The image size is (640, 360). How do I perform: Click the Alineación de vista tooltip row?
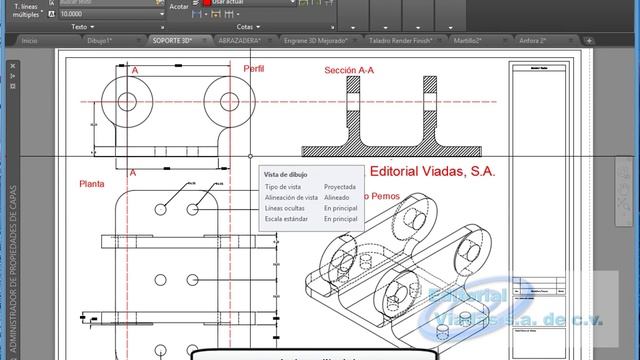[x=311, y=198]
